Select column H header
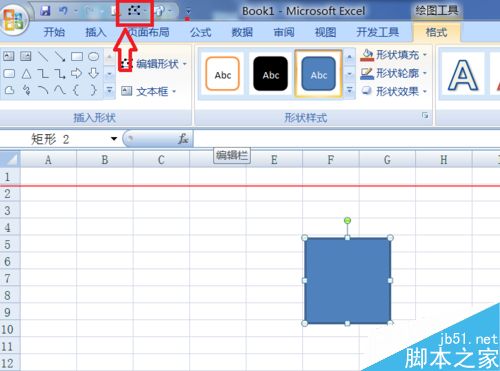The image size is (500, 371). tap(444, 160)
